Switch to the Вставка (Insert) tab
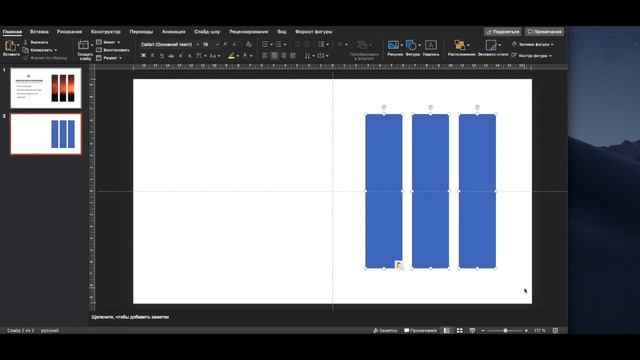The height and width of the screenshot is (360, 640). pyautogui.click(x=39, y=31)
